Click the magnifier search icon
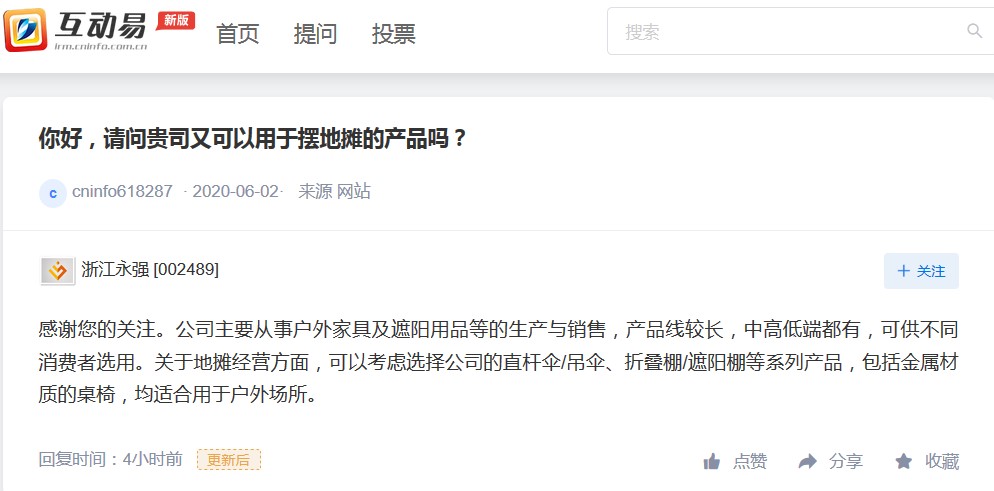 pos(974,30)
